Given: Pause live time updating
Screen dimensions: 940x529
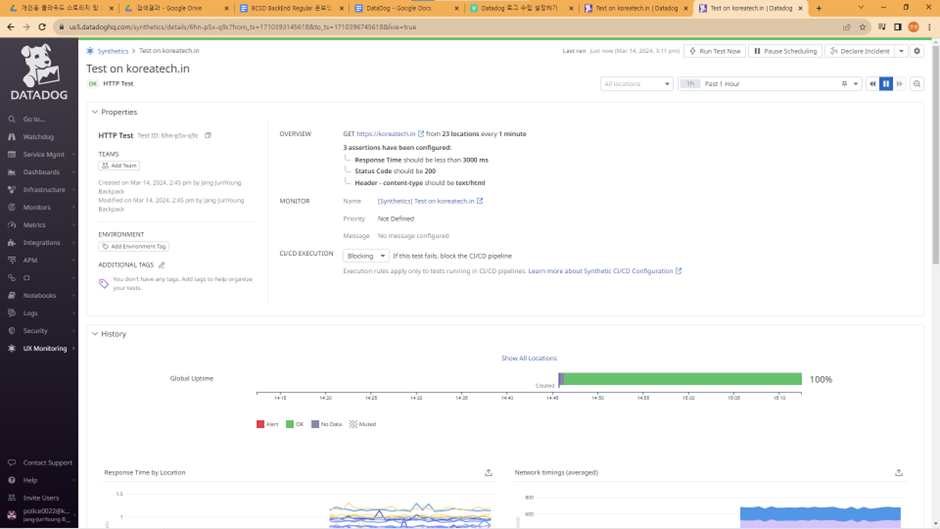Looking at the screenshot, I should [x=886, y=84].
